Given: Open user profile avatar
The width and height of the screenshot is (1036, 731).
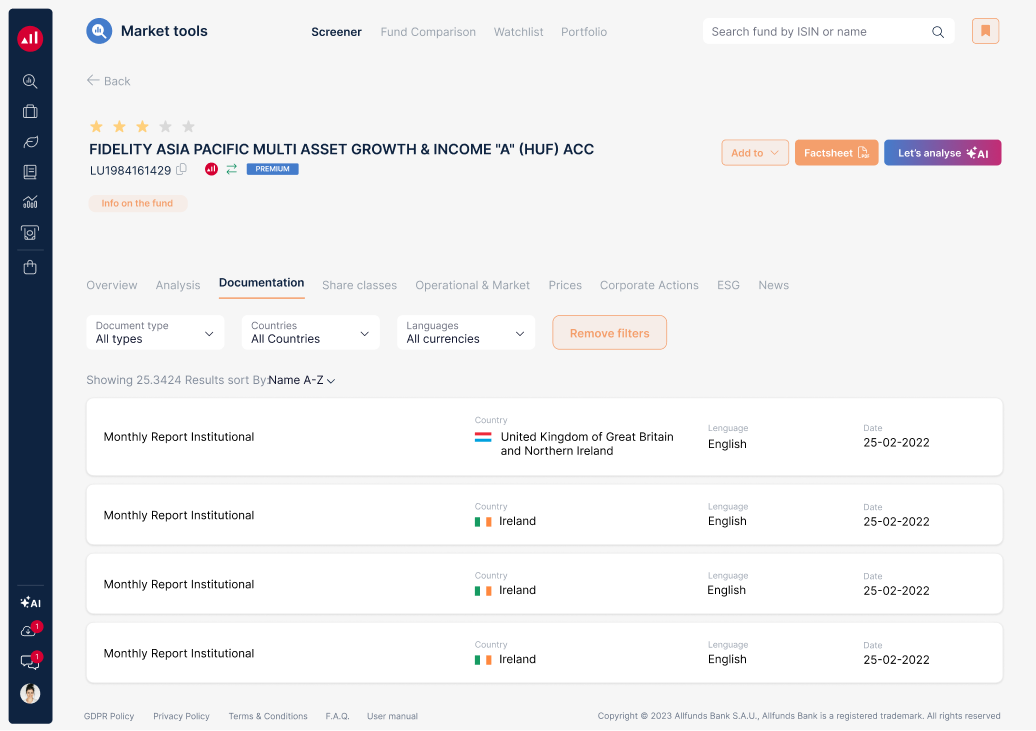Looking at the screenshot, I should pyautogui.click(x=30, y=693).
